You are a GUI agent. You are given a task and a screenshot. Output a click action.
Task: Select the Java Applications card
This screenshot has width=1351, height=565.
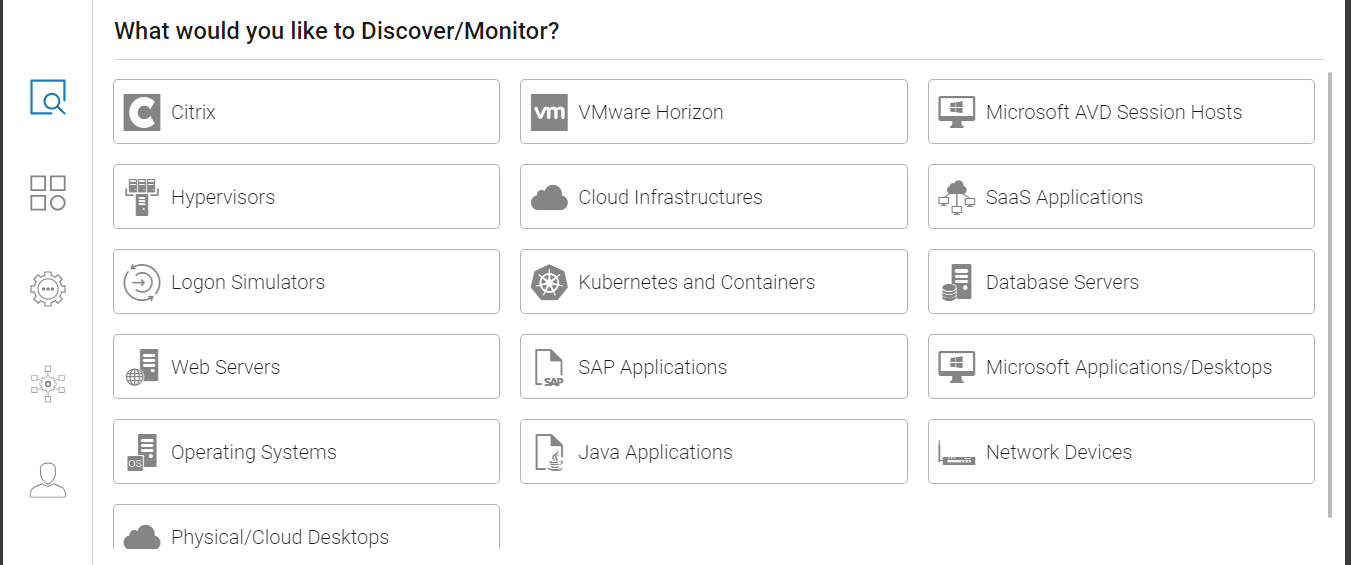tap(714, 452)
